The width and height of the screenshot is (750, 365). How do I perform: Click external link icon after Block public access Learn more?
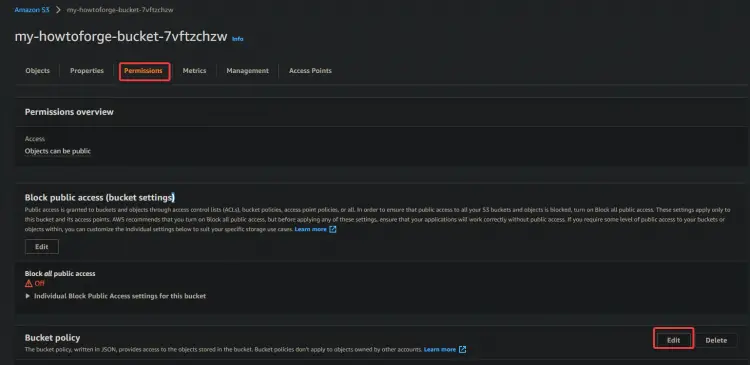(333, 230)
